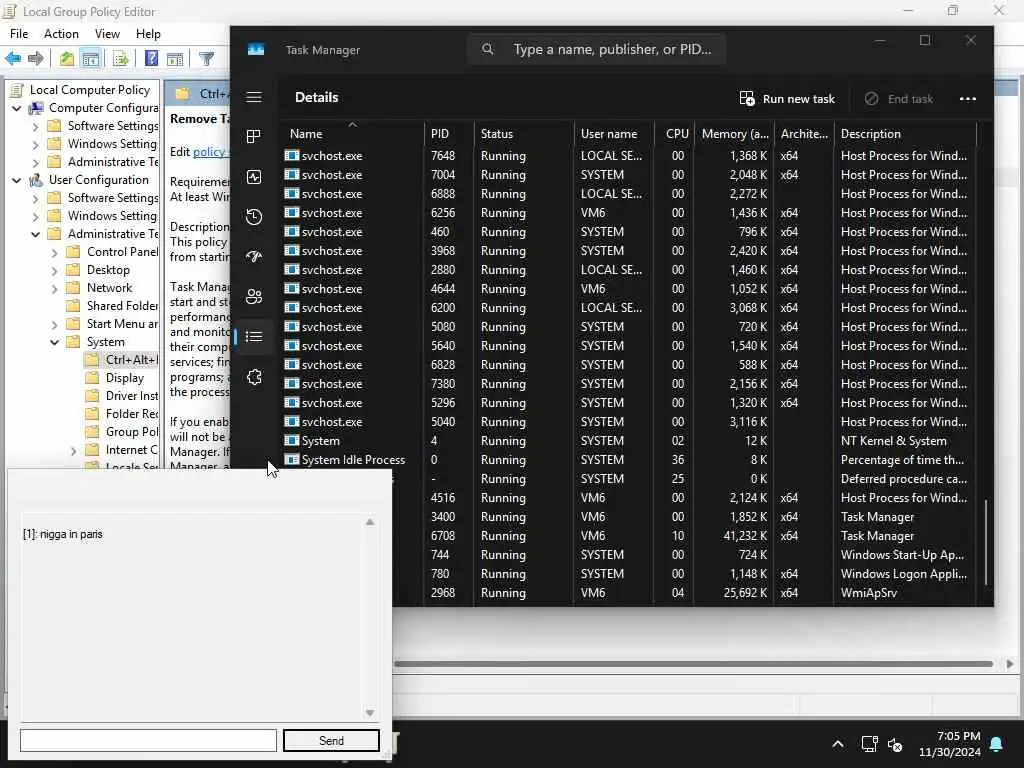Viewport: 1024px width, 768px height.
Task: Toggle Show/Hide Action Pane toolbar icon
Action: [x=175, y=59]
